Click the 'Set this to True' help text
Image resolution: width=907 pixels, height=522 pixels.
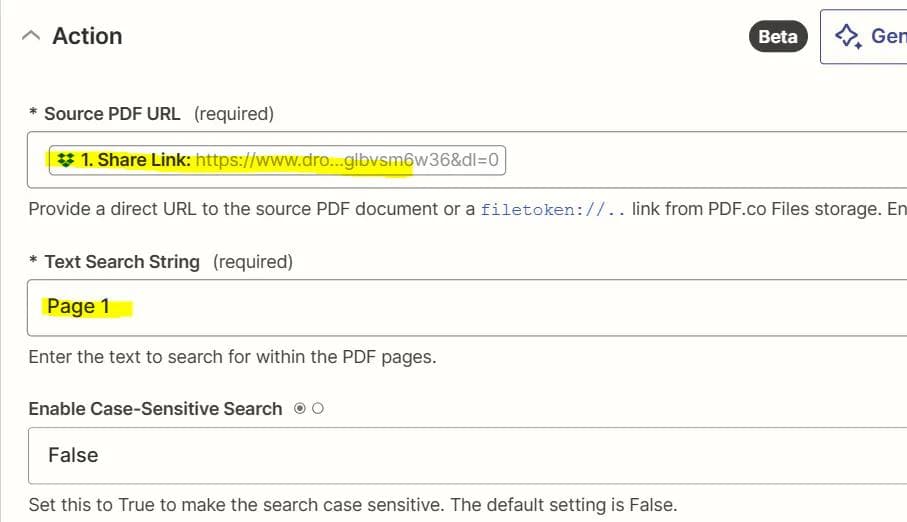point(352,504)
